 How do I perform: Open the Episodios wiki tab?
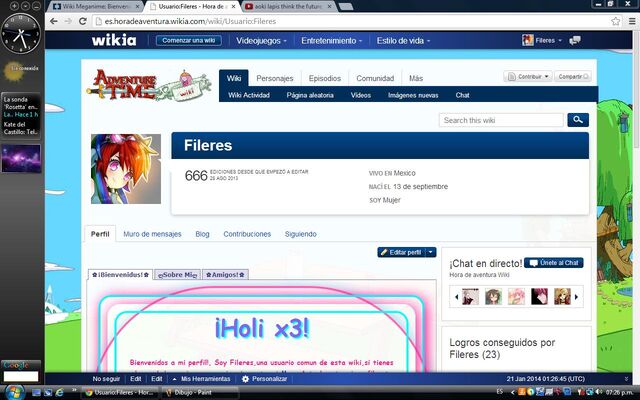point(324,78)
